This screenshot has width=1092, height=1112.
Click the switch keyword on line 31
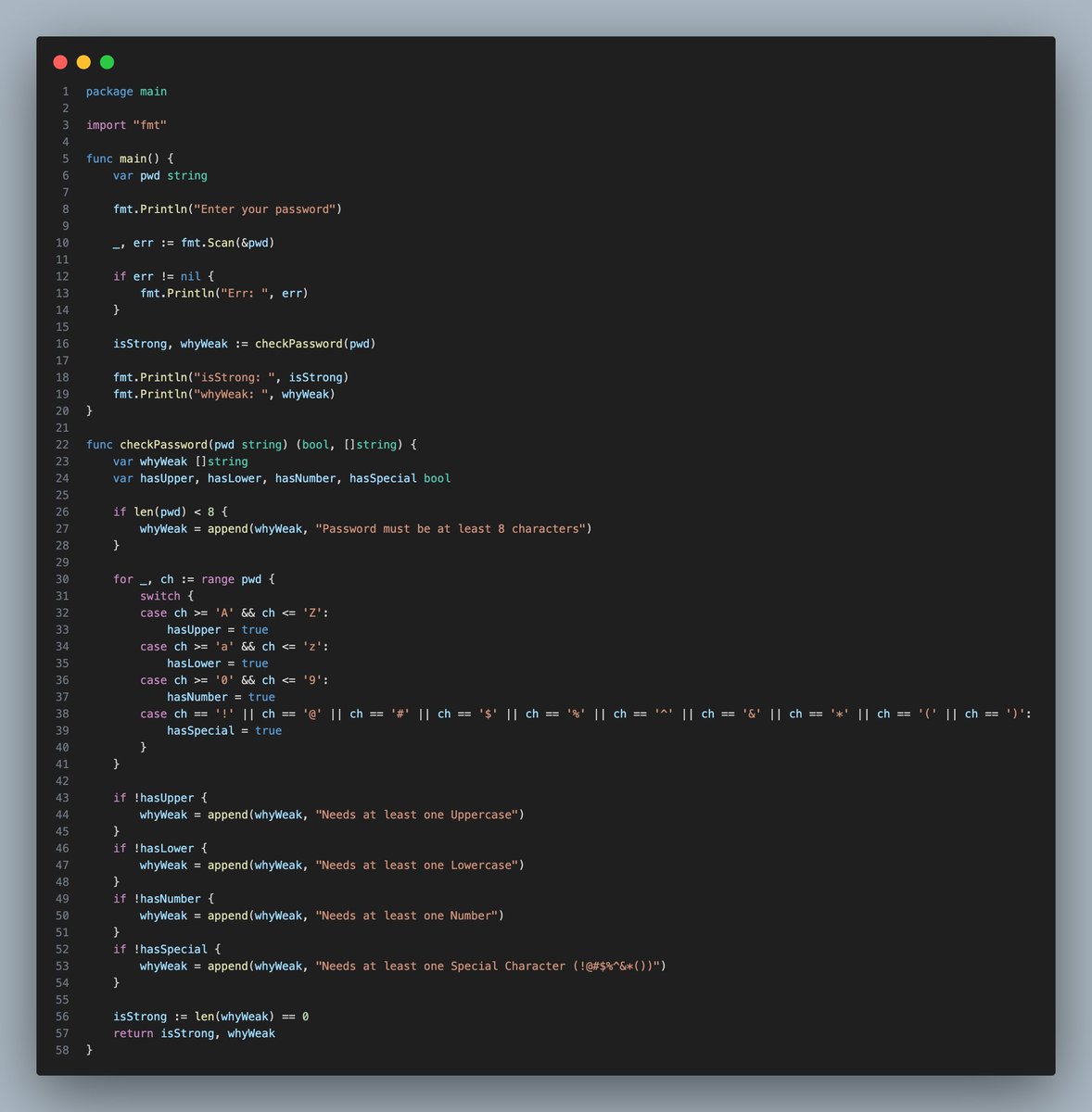coord(160,596)
